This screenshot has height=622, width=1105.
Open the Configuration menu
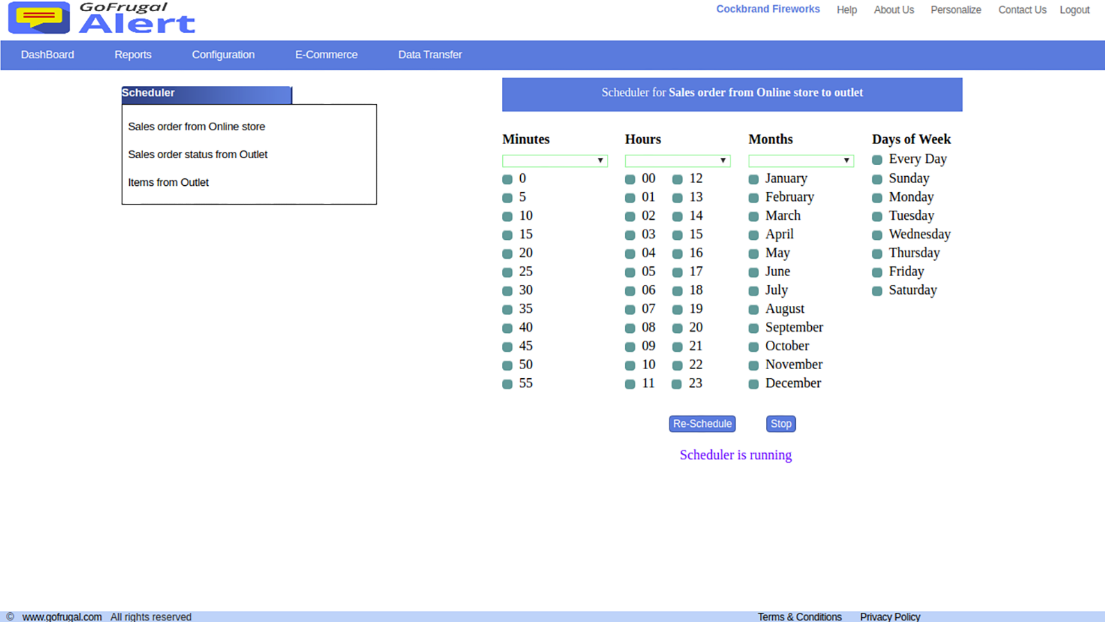coord(223,55)
